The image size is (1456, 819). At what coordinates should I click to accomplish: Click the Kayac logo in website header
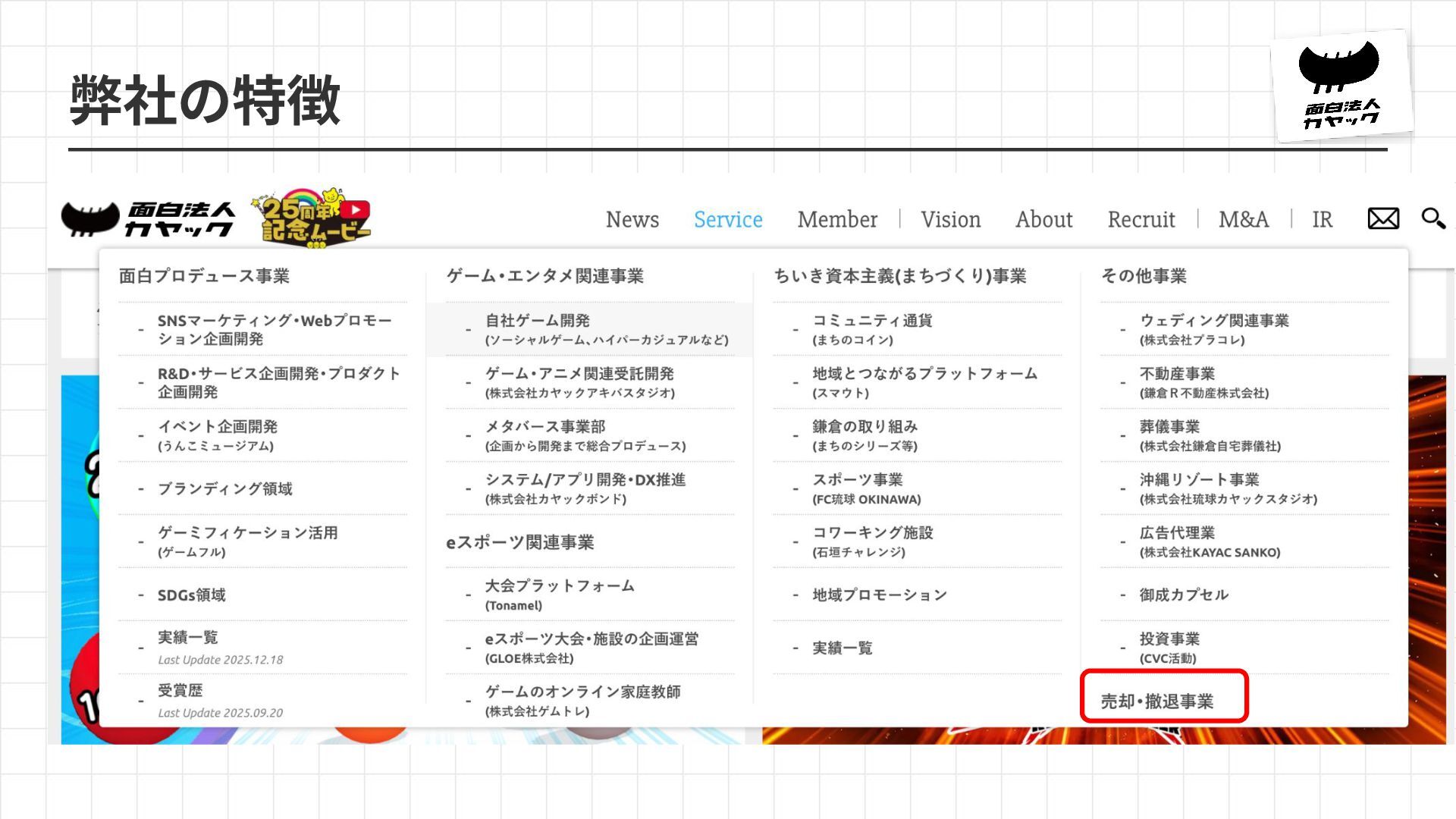(148, 219)
